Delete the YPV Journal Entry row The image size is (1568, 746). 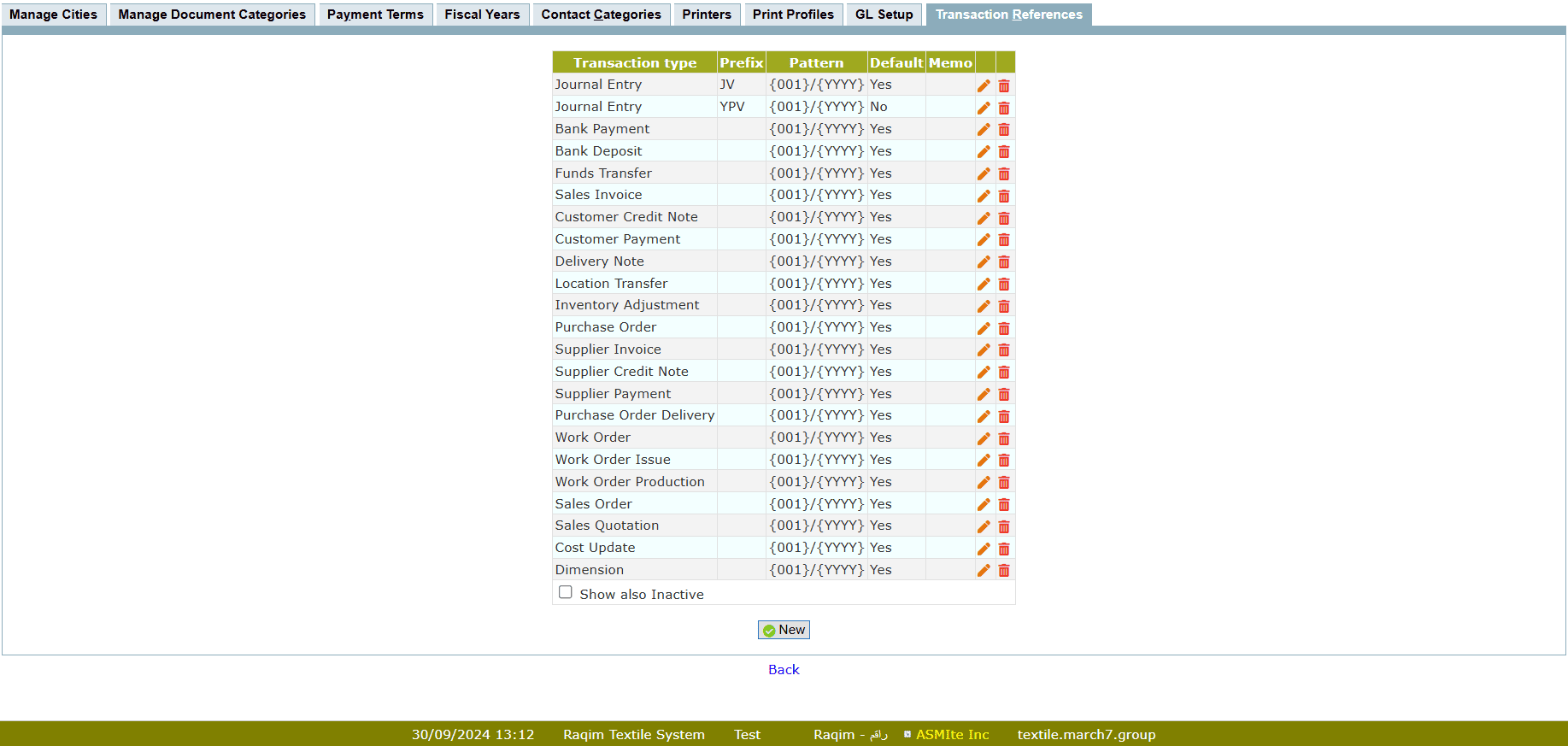pyautogui.click(x=1004, y=108)
